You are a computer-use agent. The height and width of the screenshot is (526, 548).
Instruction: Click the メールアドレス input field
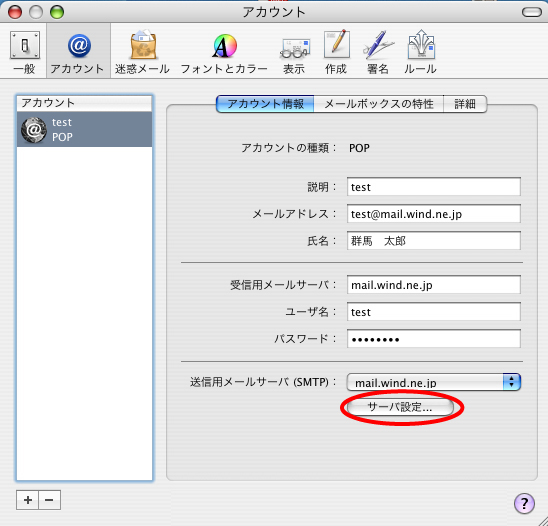(434, 214)
